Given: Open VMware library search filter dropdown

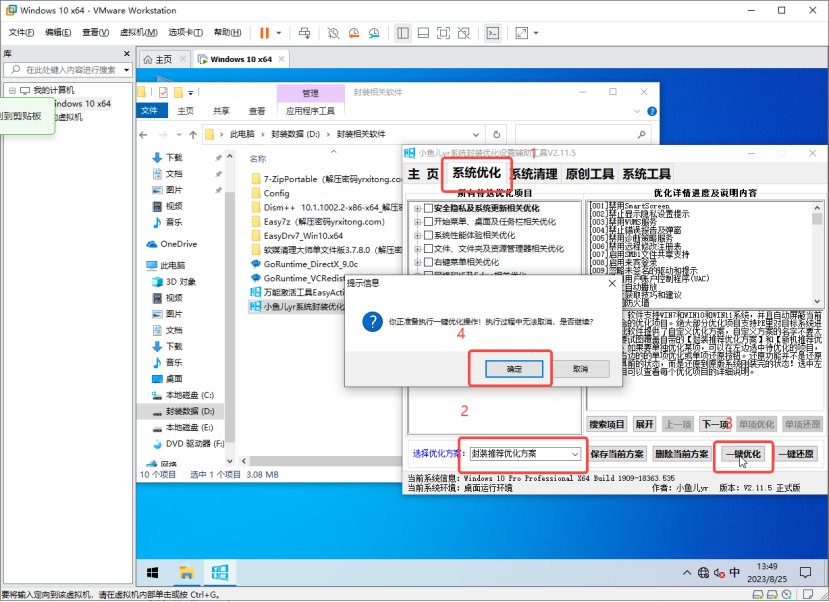Looking at the screenshot, I should pos(126,70).
